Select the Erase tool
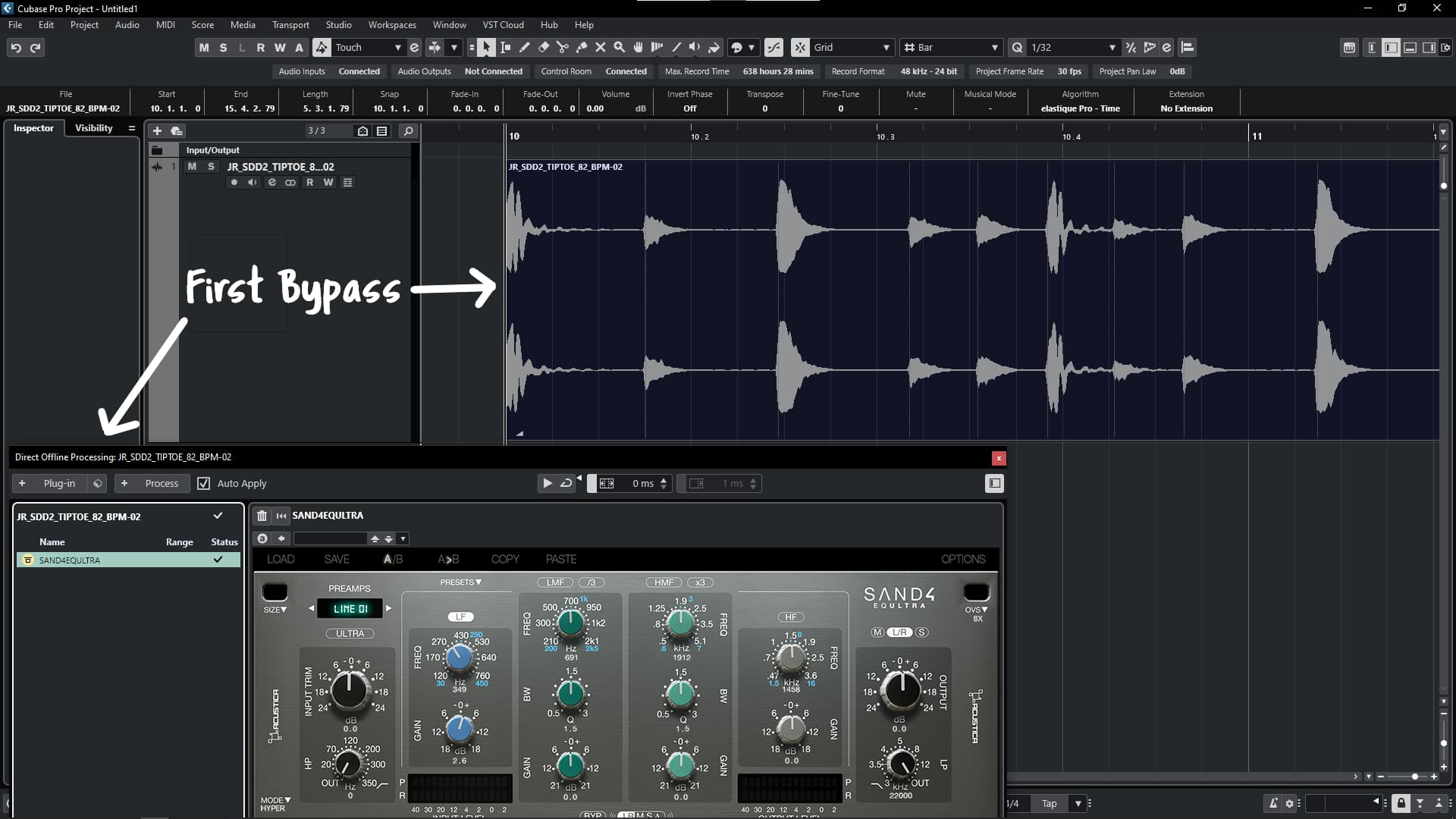Viewport: 1456px width, 819px height. coord(544,47)
